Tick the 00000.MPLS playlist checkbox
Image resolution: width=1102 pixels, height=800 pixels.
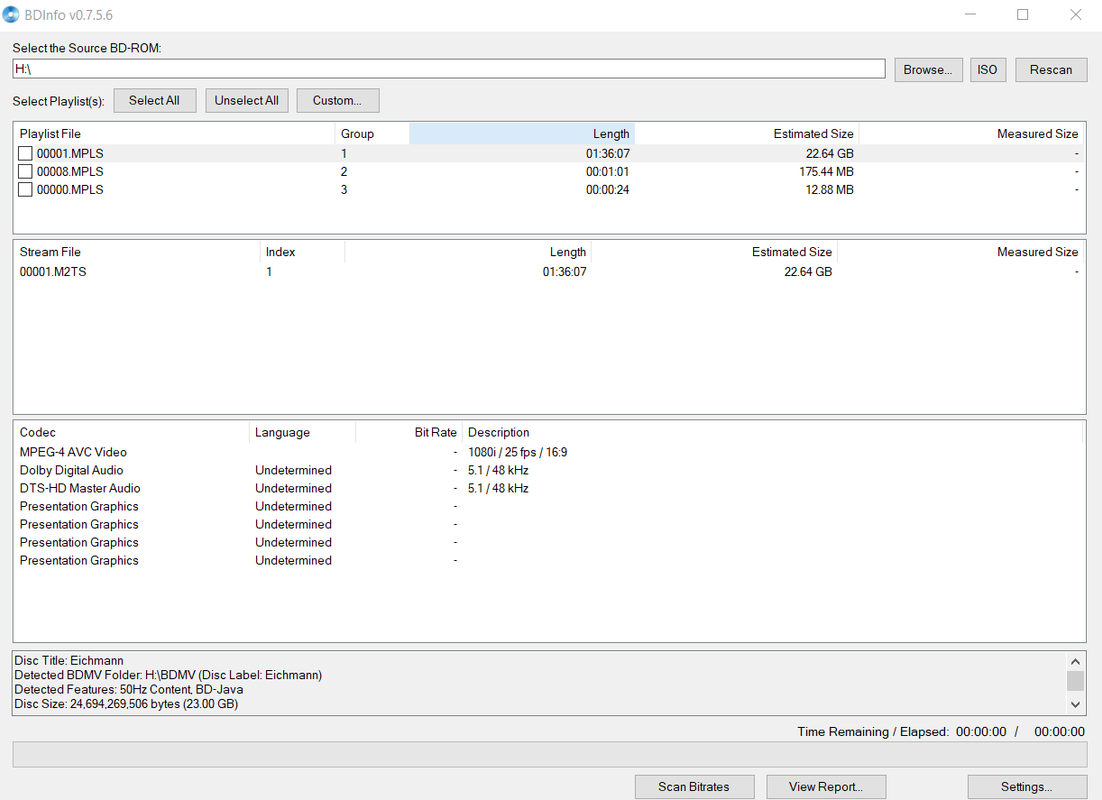point(25,190)
